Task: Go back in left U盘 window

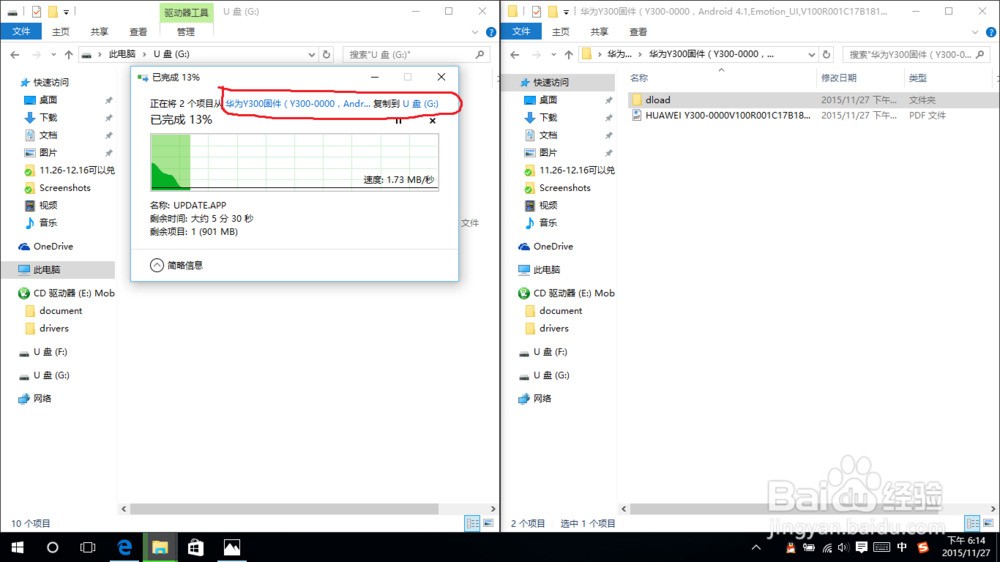Action: coord(15,55)
